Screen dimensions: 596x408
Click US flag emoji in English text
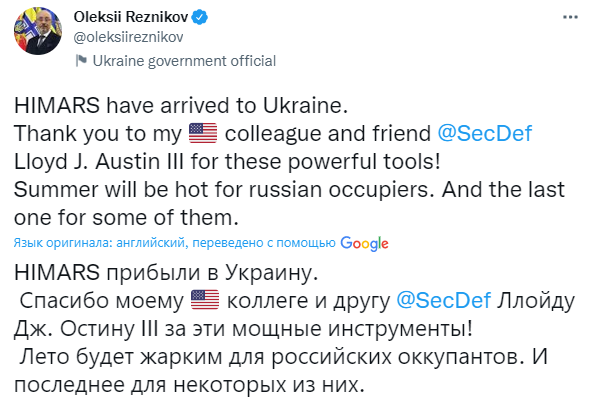(x=203, y=133)
